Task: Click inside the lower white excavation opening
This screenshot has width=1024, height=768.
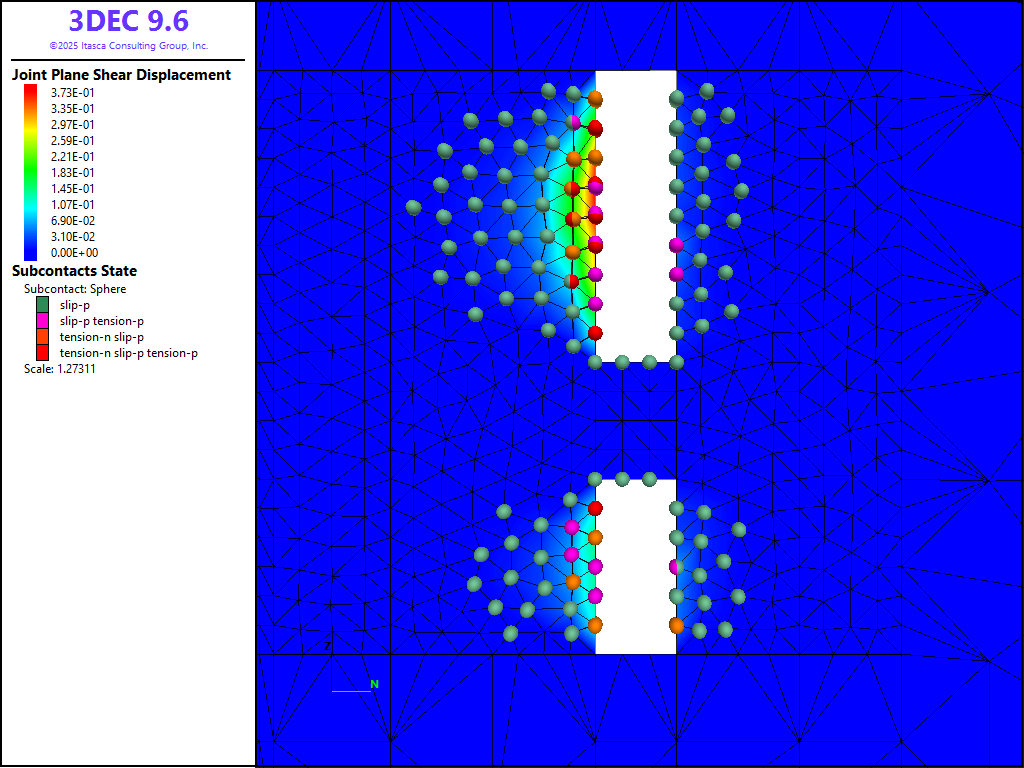Action: click(x=635, y=566)
